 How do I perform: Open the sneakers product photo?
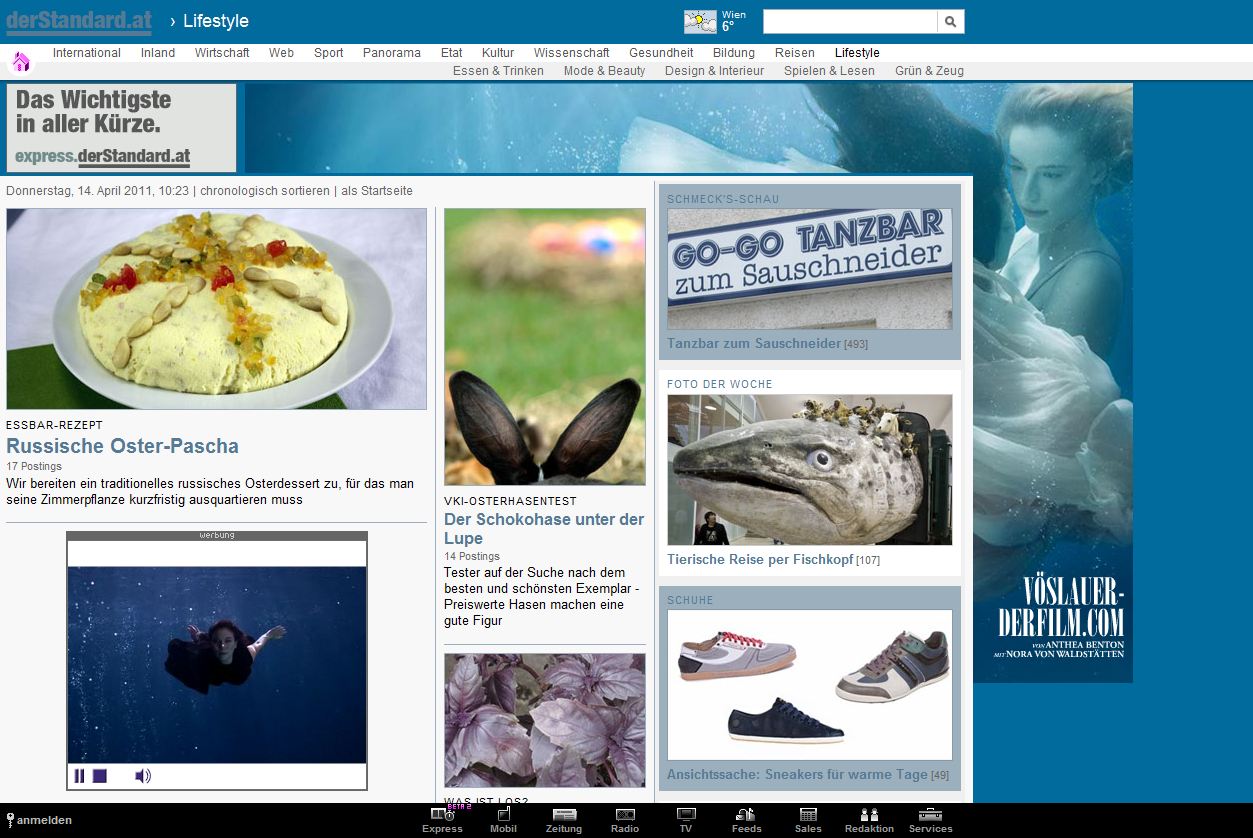(x=810, y=685)
